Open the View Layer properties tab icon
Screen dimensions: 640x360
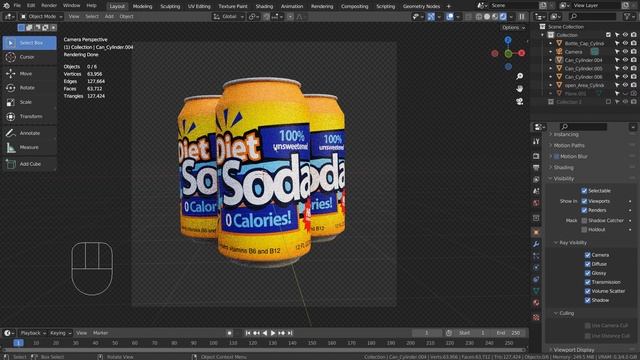pyautogui.click(x=536, y=180)
